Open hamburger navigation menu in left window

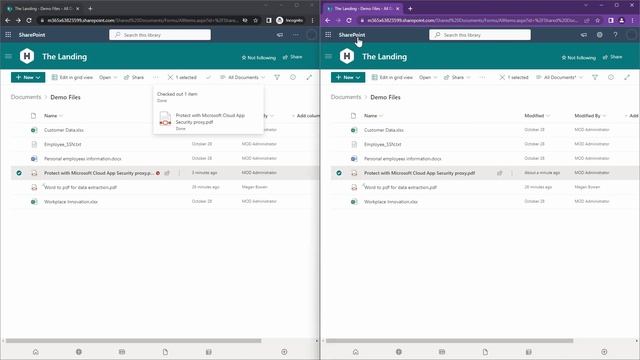(8, 56)
